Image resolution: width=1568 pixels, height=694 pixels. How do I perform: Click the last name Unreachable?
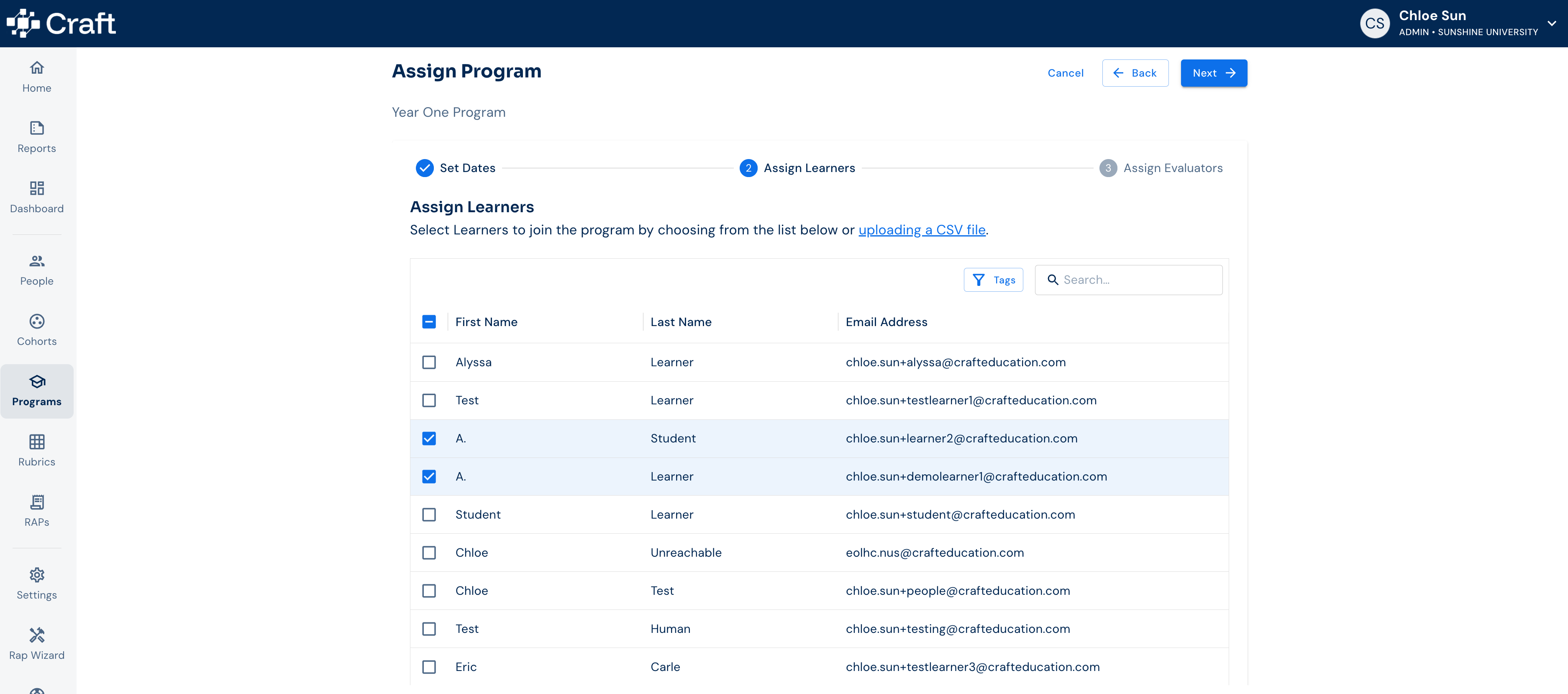[686, 553]
